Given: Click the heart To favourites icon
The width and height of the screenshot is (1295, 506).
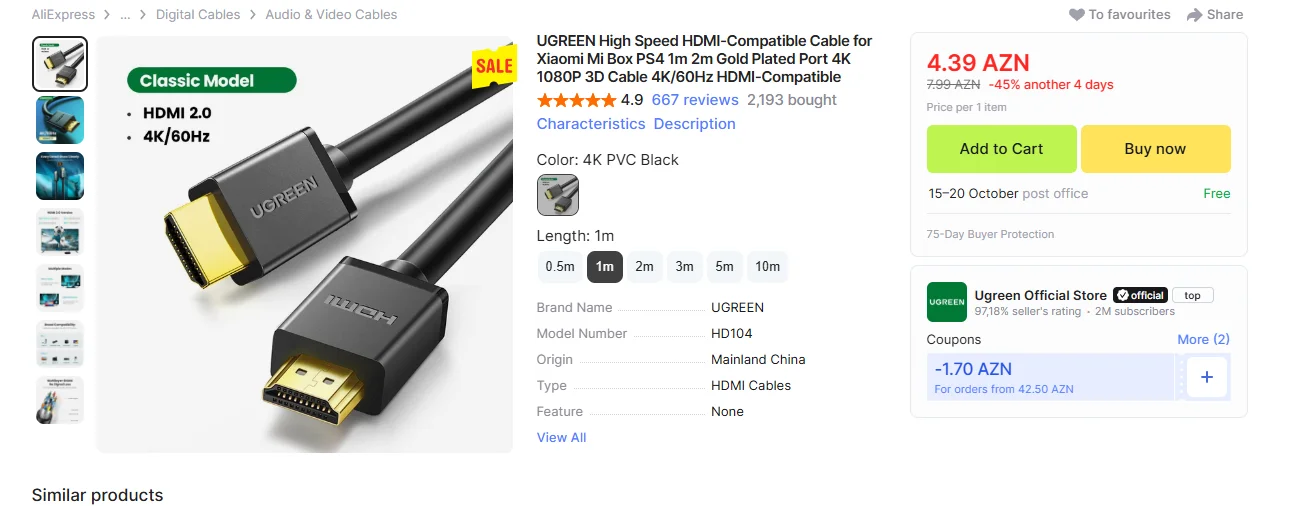Looking at the screenshot, I should tap(1077, 15).
